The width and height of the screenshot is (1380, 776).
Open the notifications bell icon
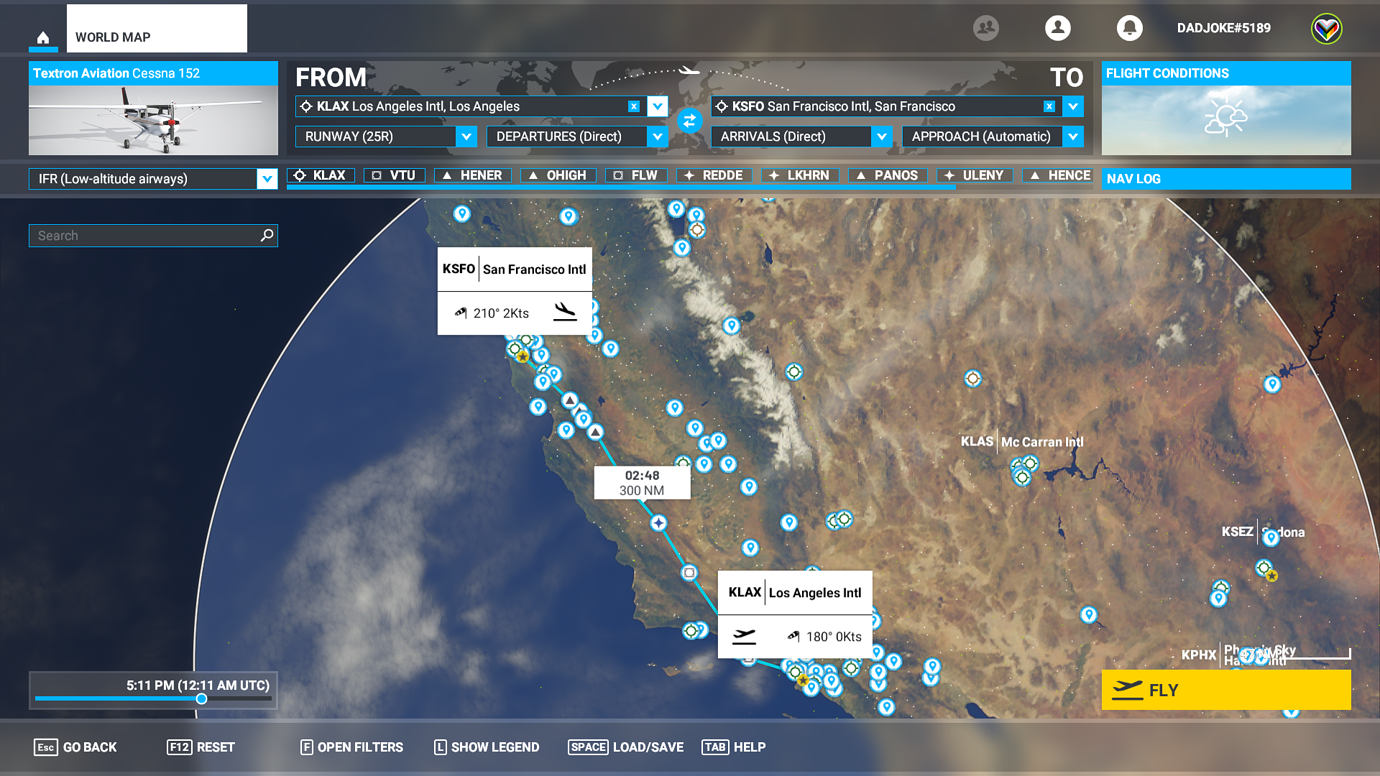click(x=1130, y=28)
